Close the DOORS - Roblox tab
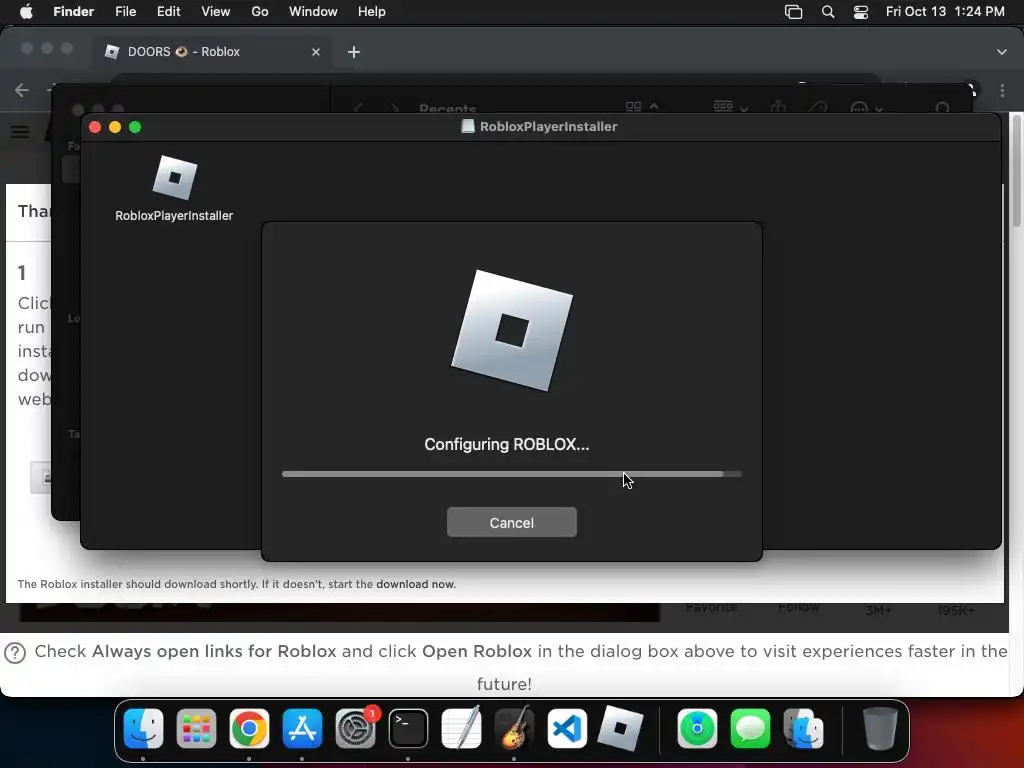The image size is (1024, 768). [316, 52]
